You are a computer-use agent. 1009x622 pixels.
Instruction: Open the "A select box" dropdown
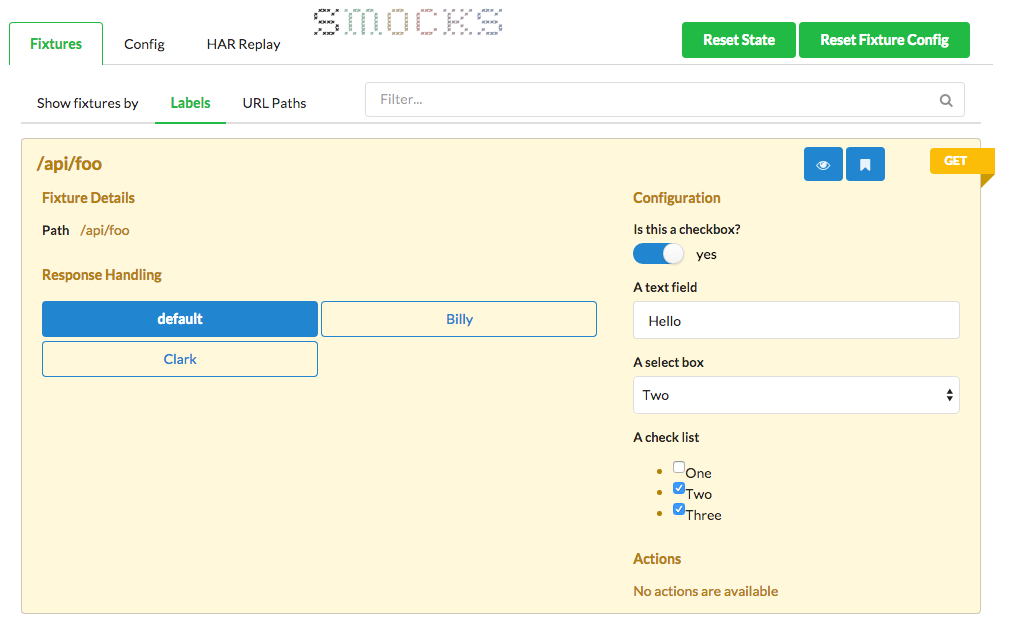(796, 395)
